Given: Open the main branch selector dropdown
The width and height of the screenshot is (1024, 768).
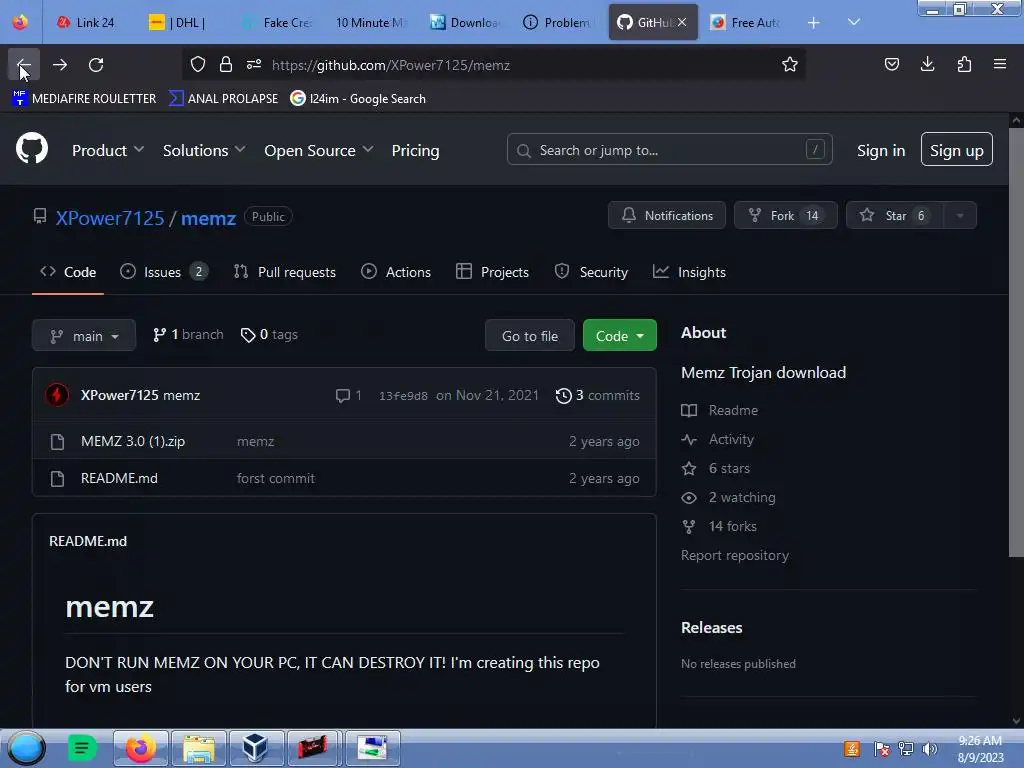Looking at the screenshot, I should click(84, 336).
